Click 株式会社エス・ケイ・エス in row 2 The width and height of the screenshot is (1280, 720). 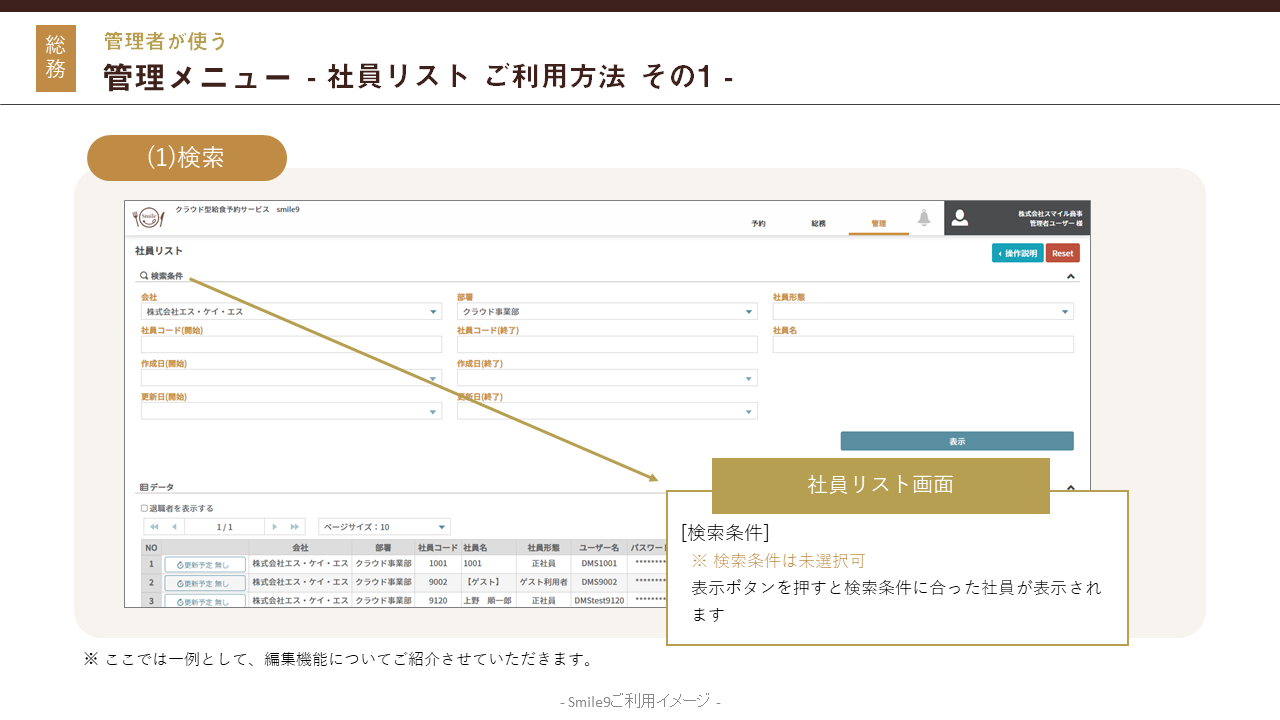tap(300, 582)
